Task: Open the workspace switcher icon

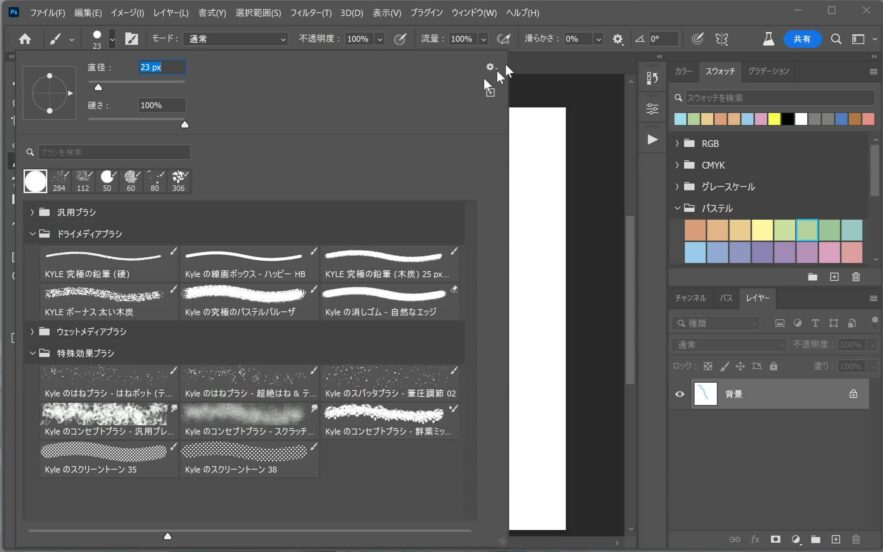Action: click(x=858, y=39)
